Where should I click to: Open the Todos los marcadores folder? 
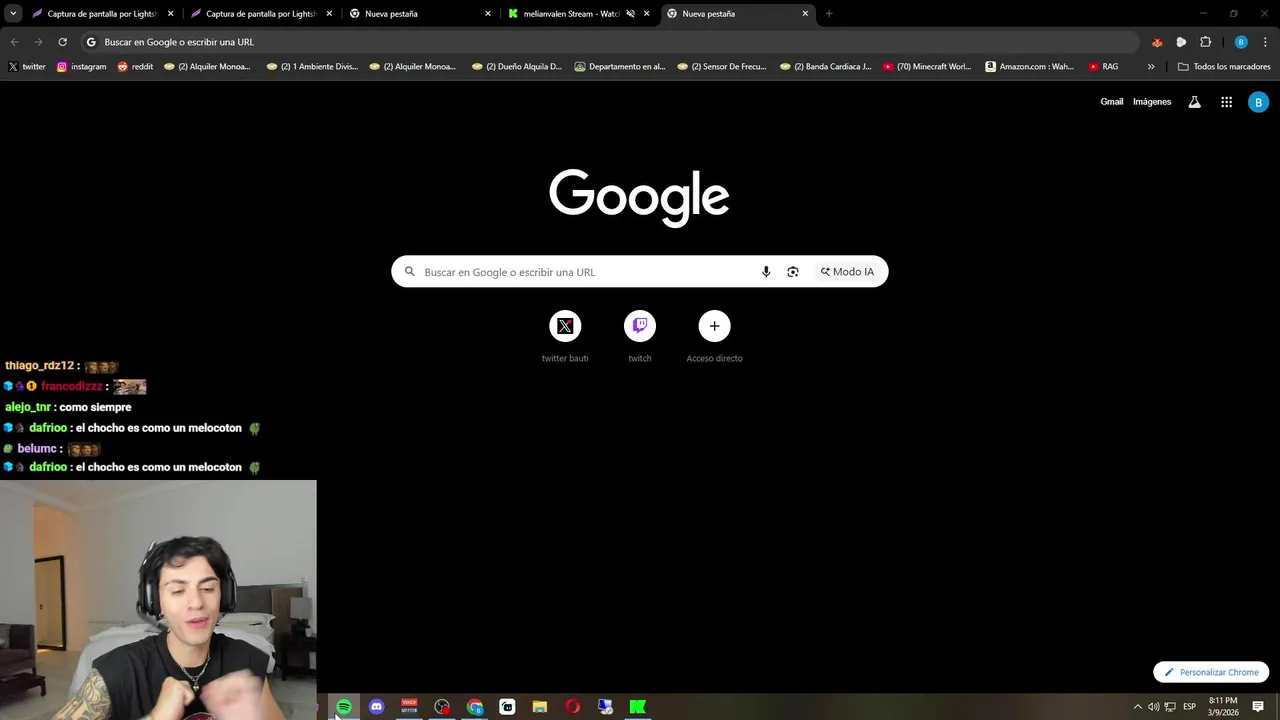(1224, 67)
